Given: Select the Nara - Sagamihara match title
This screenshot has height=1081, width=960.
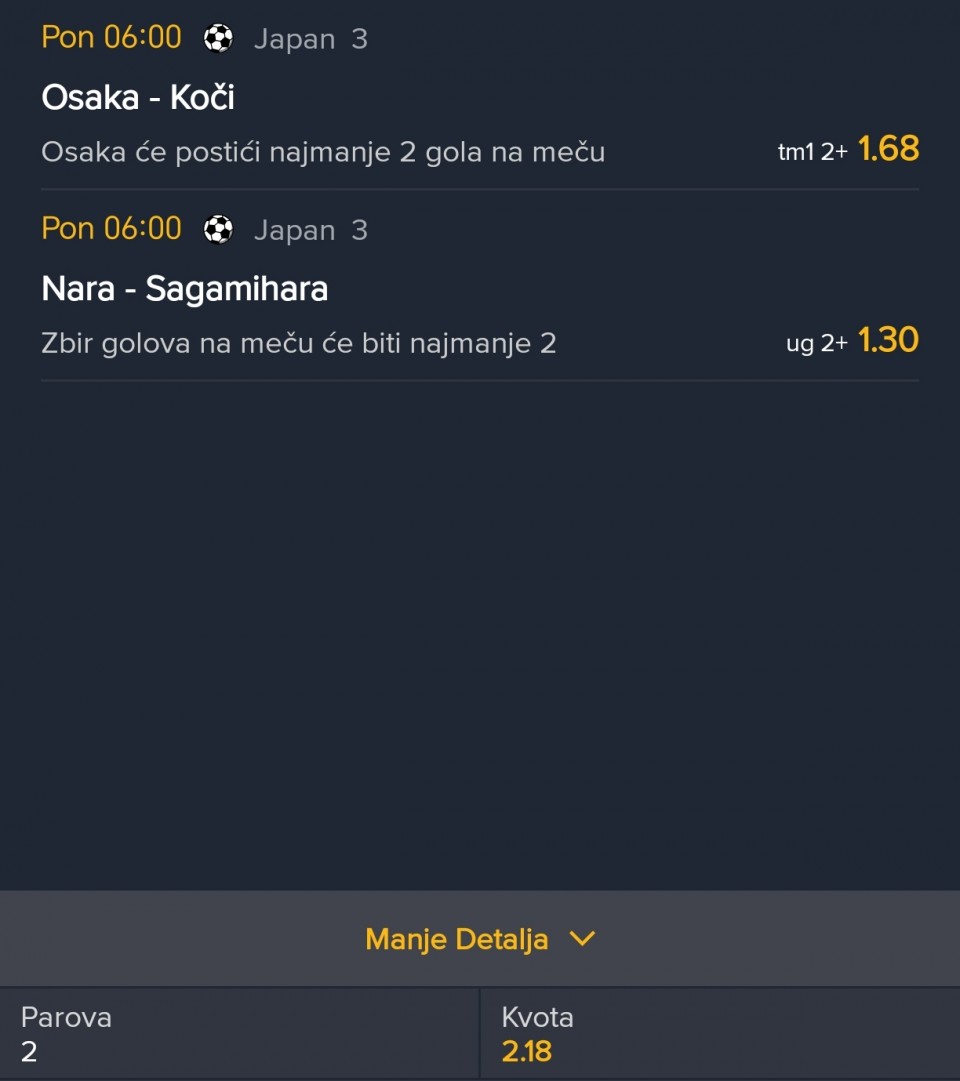Looking at the screenshot, I should click(x=185, y=289).
